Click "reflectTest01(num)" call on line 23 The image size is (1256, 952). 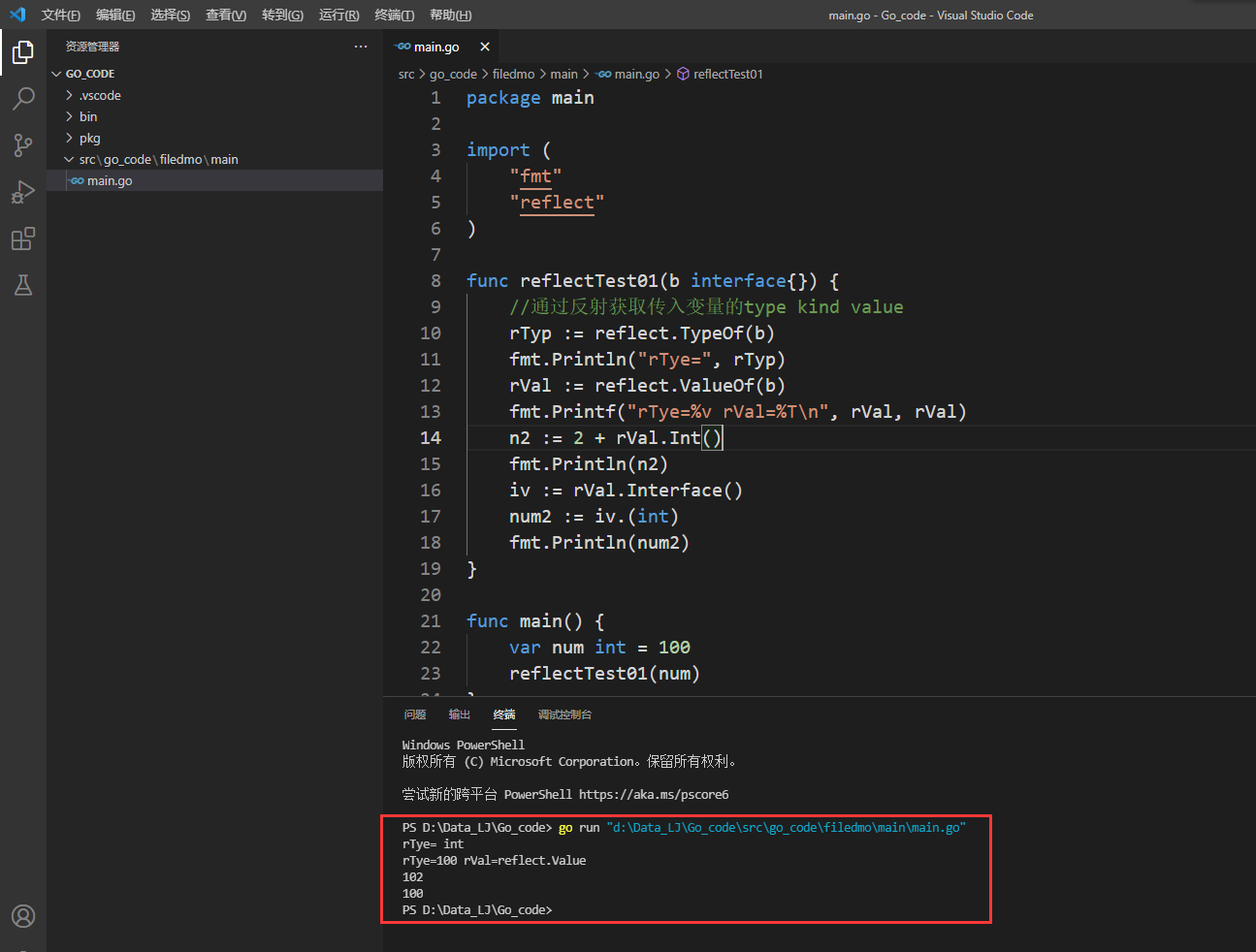click(x=605, y=674)
